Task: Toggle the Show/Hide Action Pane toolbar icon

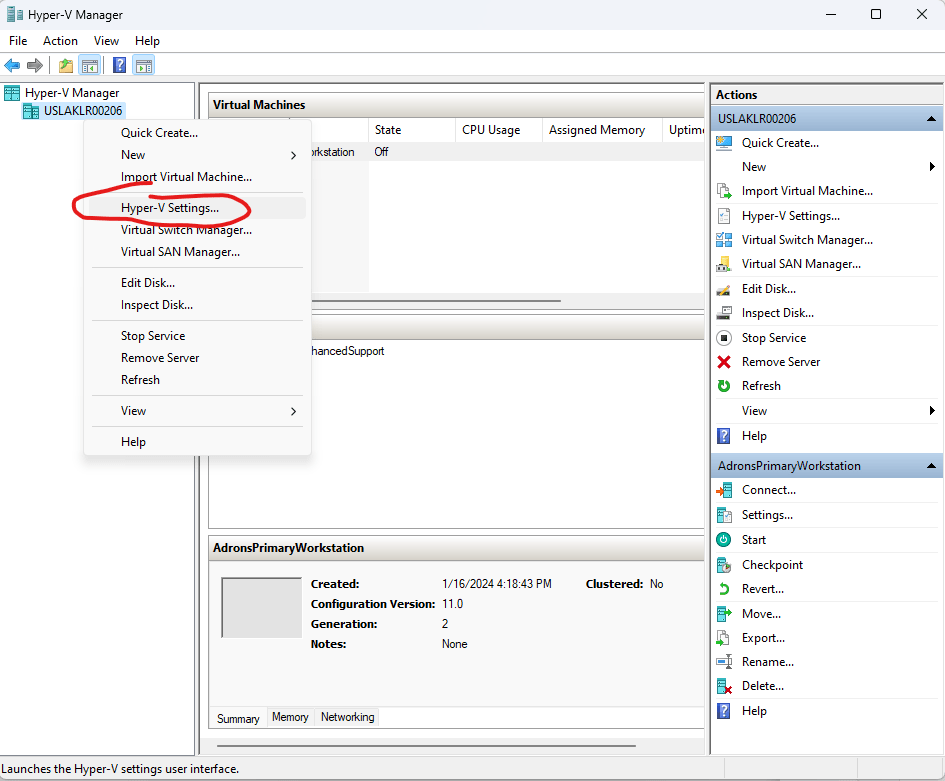Action: coord(144,65)
